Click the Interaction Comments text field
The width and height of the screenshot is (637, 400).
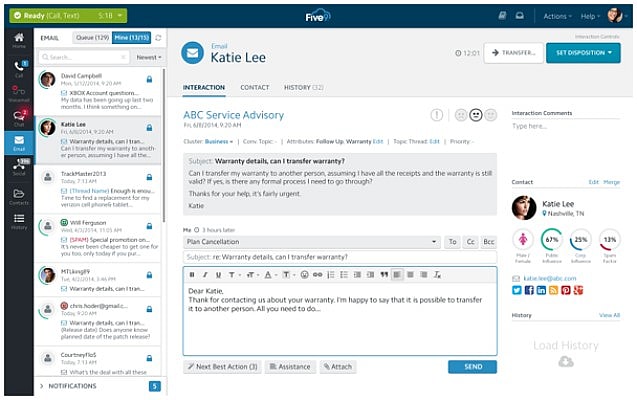[565, 127]
